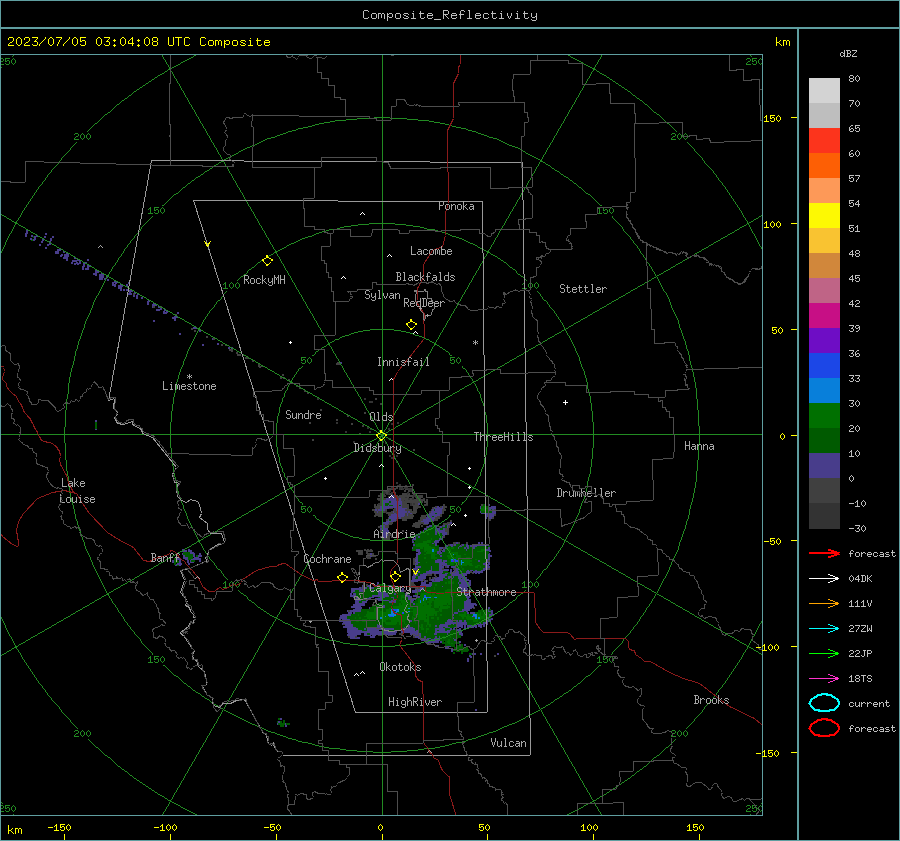
Task: Click the radar echo patch near Banff
Action: click(189, 556)
